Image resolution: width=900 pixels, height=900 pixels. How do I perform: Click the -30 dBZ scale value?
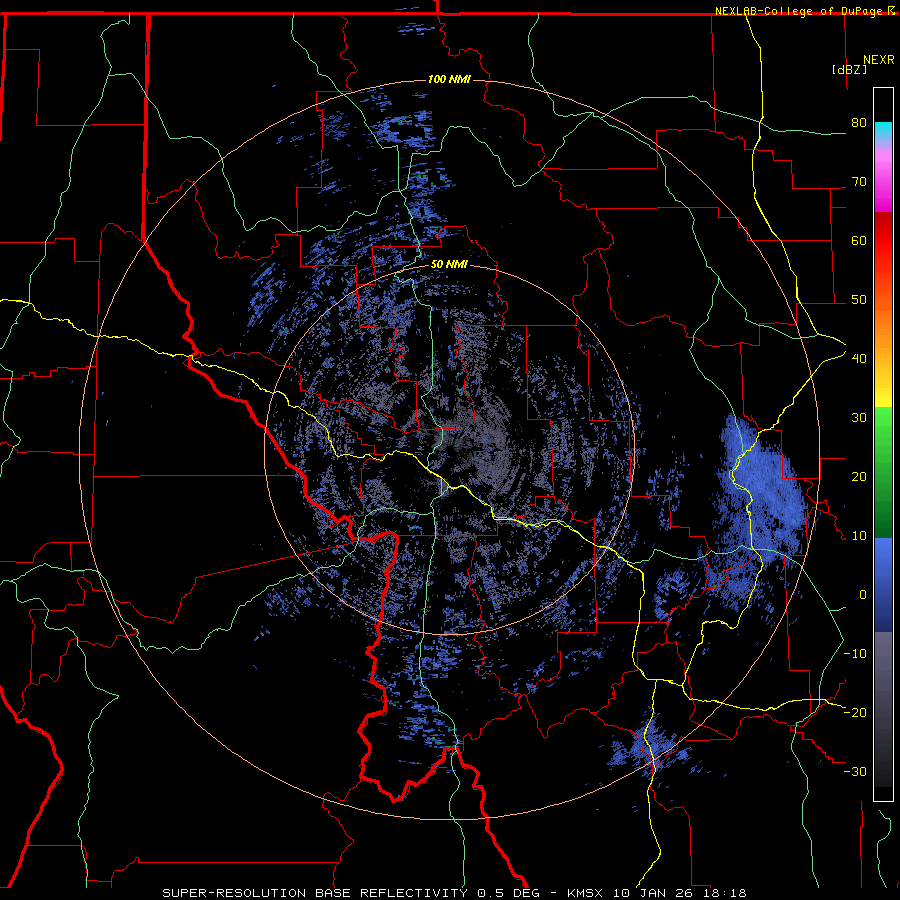point(855,771)
